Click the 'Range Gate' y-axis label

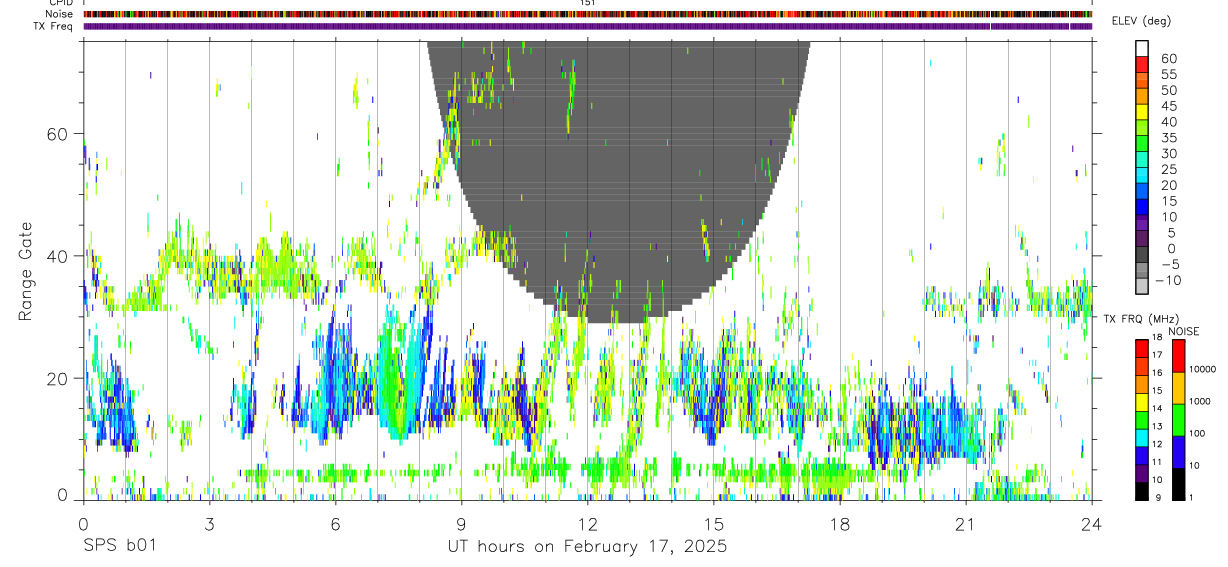[x=25, y=272]
